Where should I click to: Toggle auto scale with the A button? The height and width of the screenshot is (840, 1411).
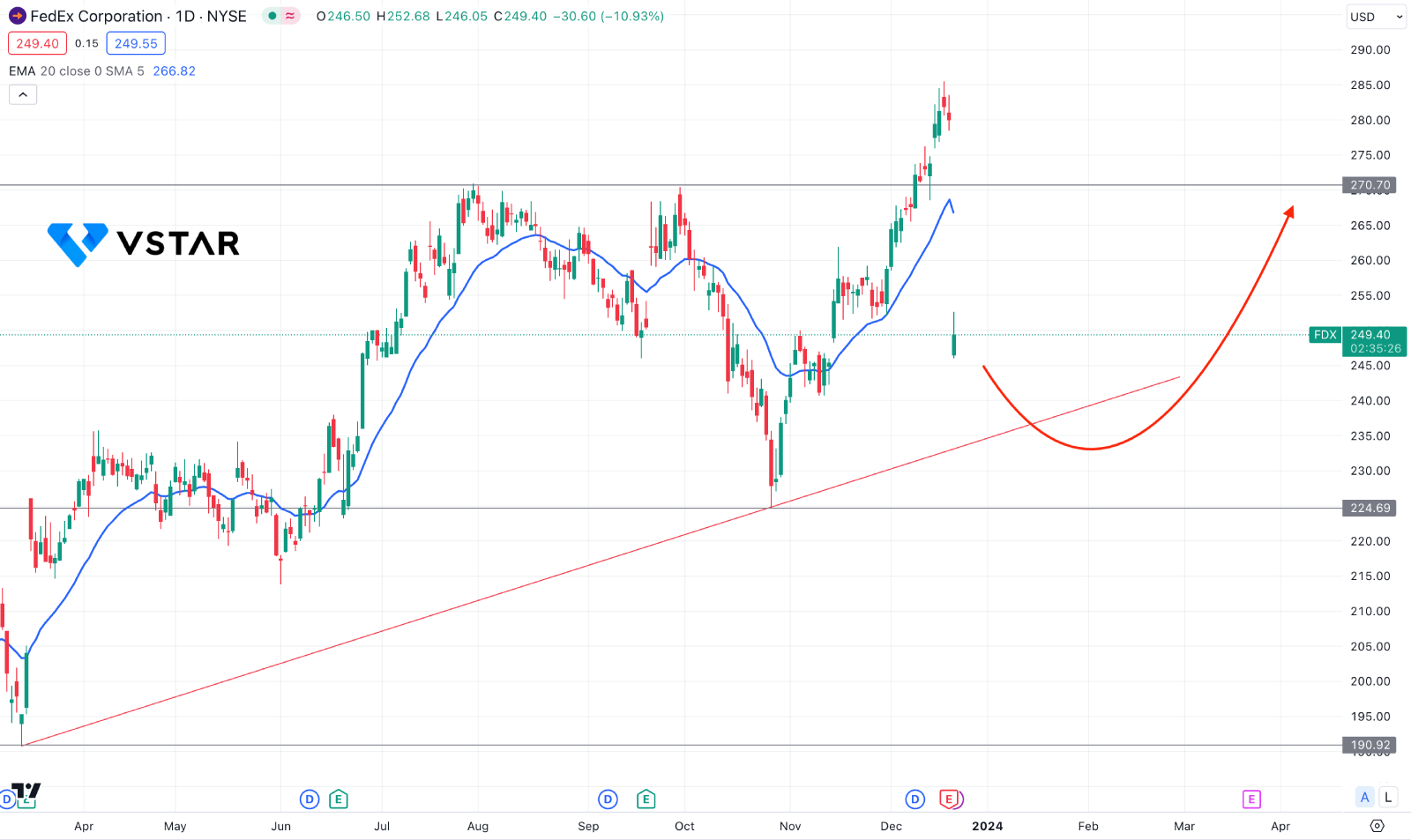coord(1365,798)
